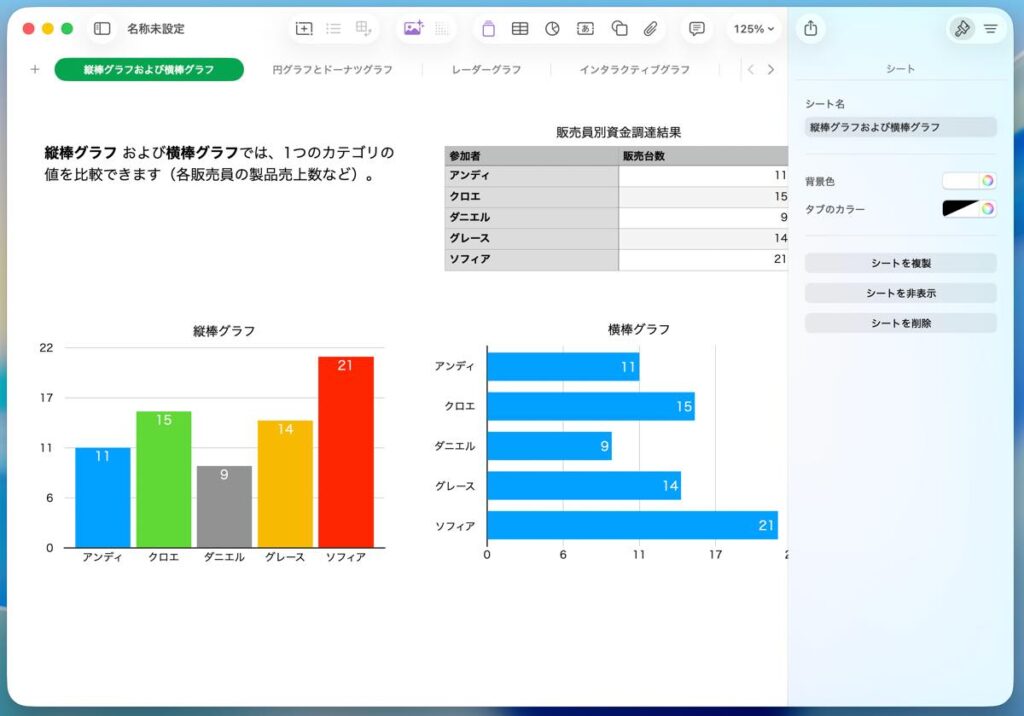
Task: Insert a text box using the あ icon
Action: (x=585, y=29)
